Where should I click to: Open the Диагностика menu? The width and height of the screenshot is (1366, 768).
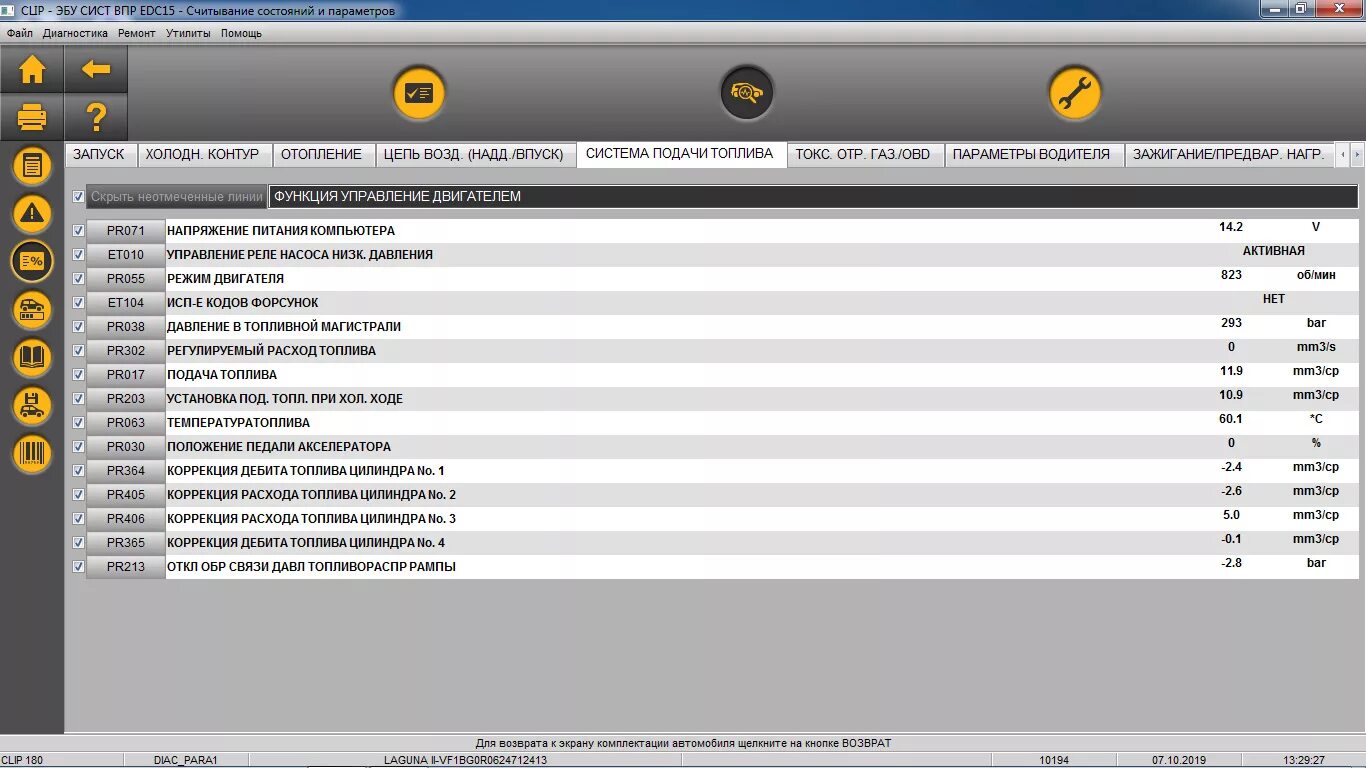tap(75, 33)
